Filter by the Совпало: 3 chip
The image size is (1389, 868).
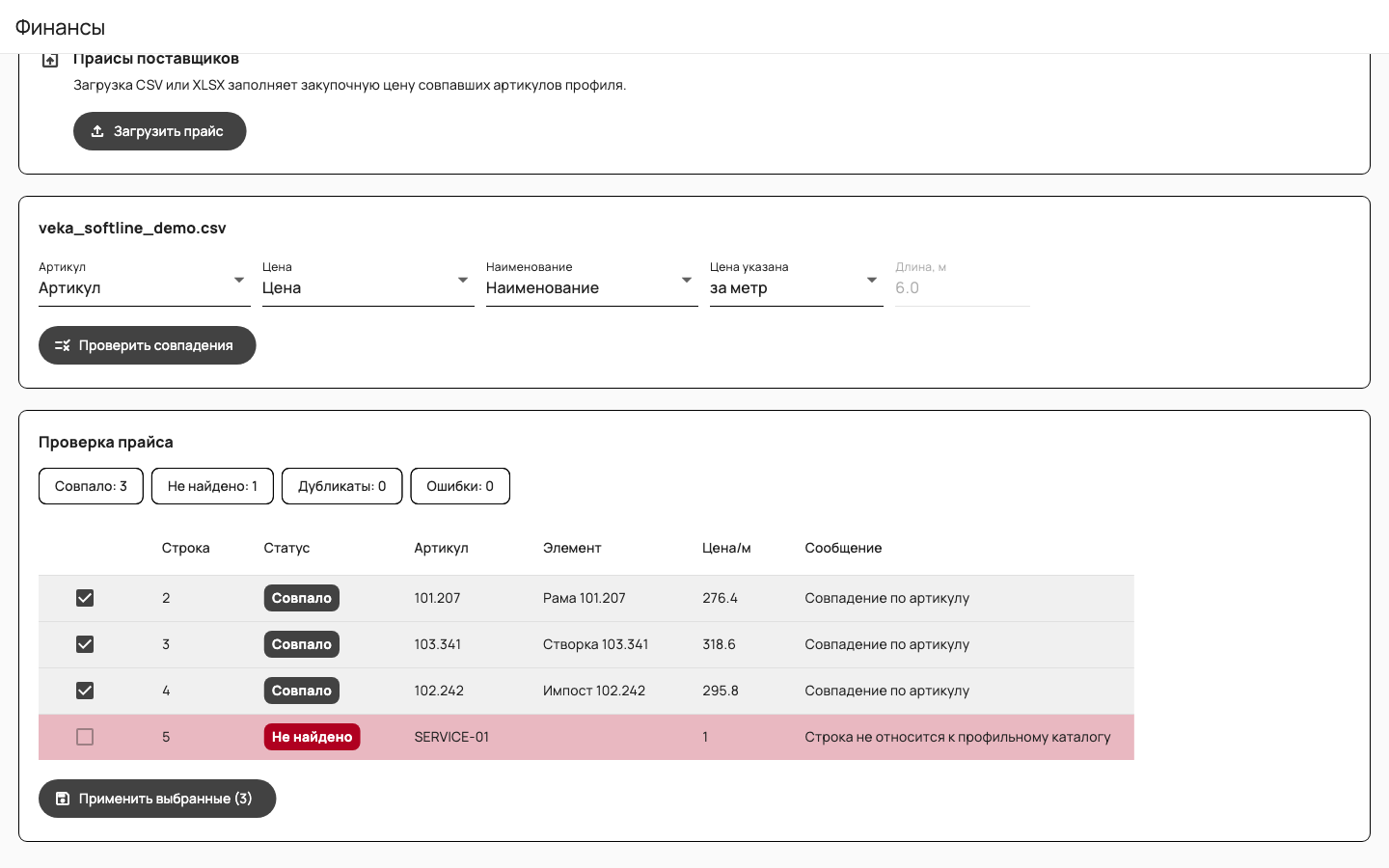[x=91, y=486]
